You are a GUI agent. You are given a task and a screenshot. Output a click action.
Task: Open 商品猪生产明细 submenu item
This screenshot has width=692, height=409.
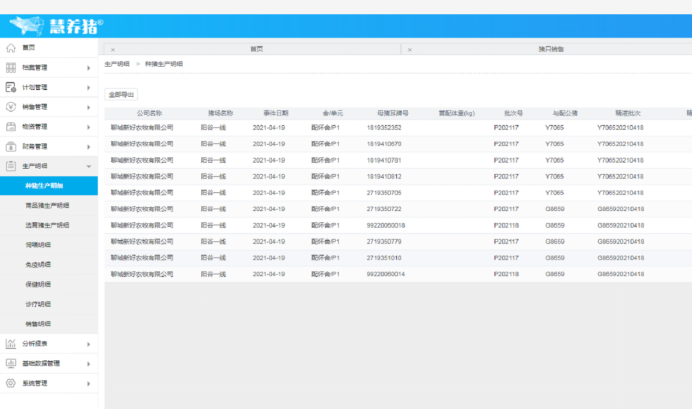pyautogui.click(x=49, y=206)
